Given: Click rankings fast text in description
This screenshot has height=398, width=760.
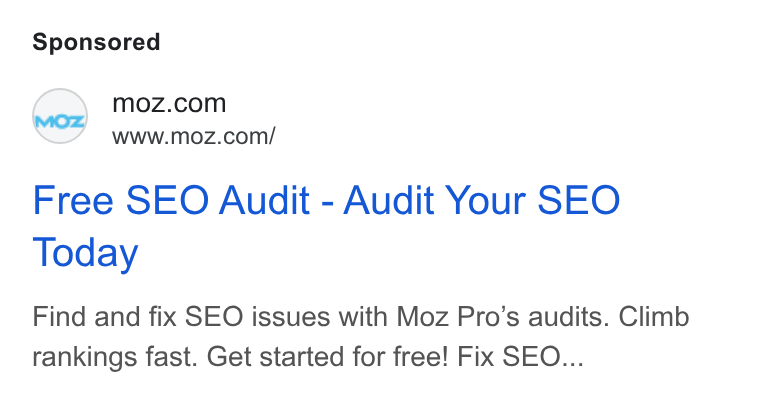Looking at the screenshot, I should point(115,357).
